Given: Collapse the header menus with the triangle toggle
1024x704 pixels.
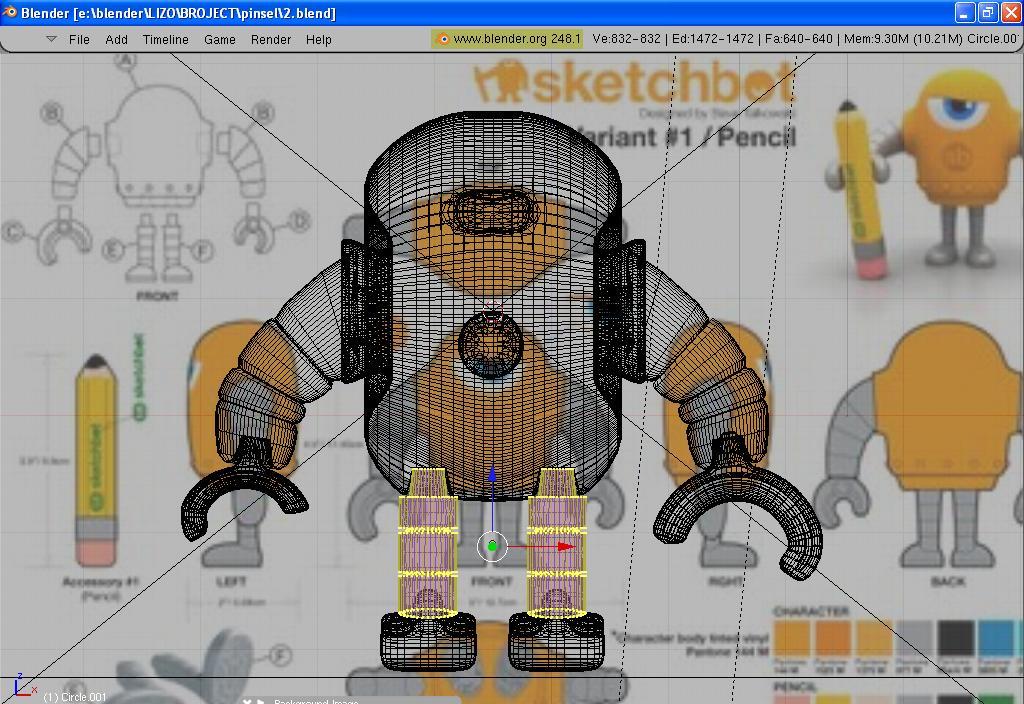Looking at the screenshot, I should coord(52,39).
